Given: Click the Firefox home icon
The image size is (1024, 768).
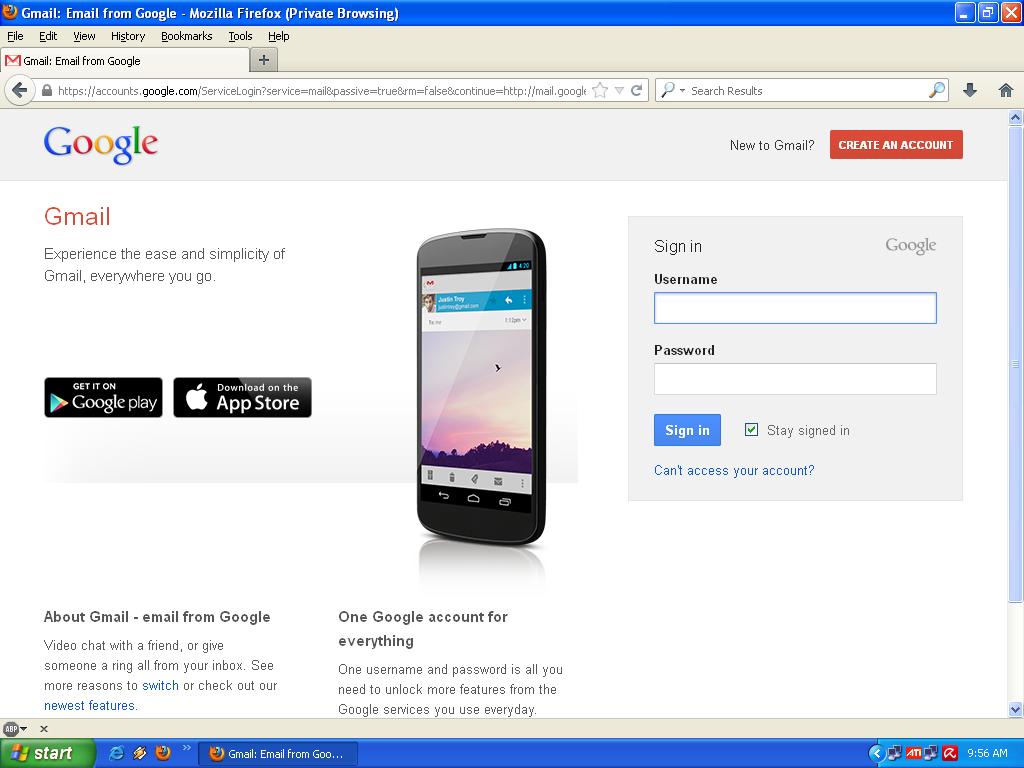Looking at the screenshot, I should pyautogui.click(x=1006, y=90).
